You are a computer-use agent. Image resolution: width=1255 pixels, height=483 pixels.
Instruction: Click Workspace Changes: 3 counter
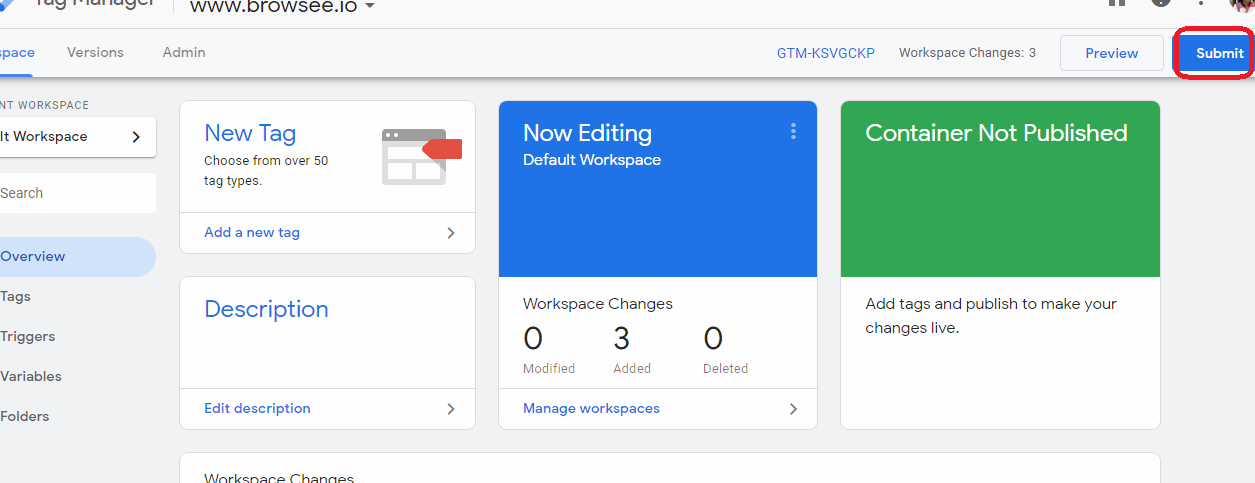(x=967, y=53)
